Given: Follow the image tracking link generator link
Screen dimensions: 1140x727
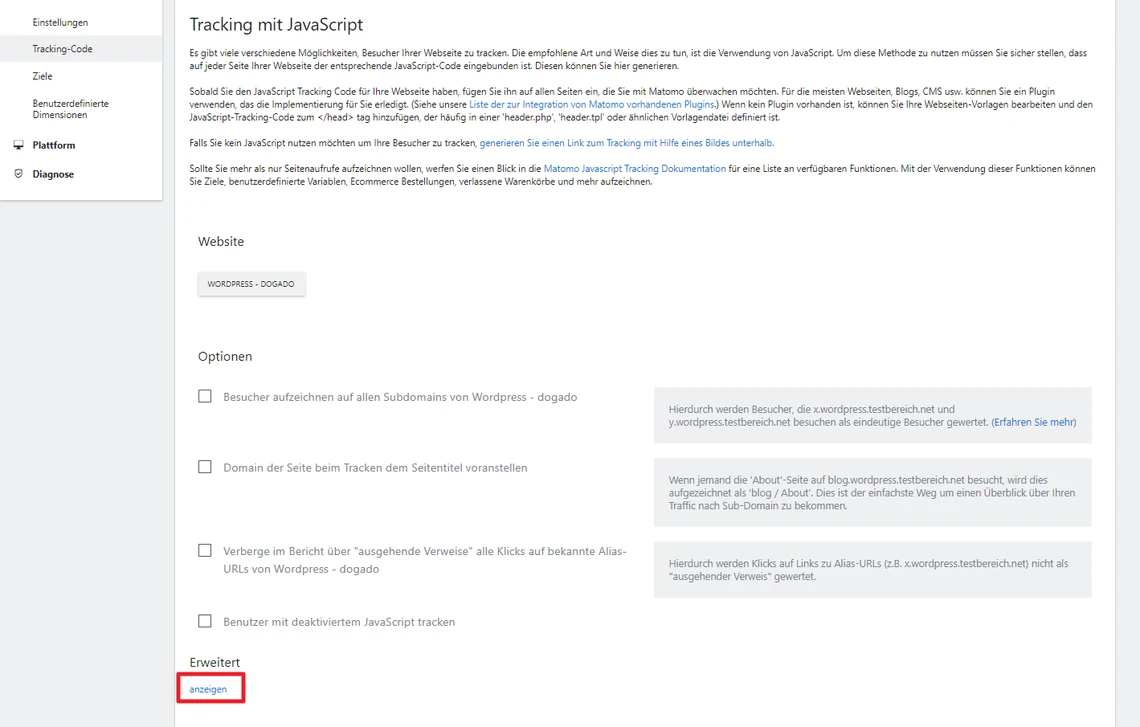Looking at the screenshot, I should click(x=626, y=143).
